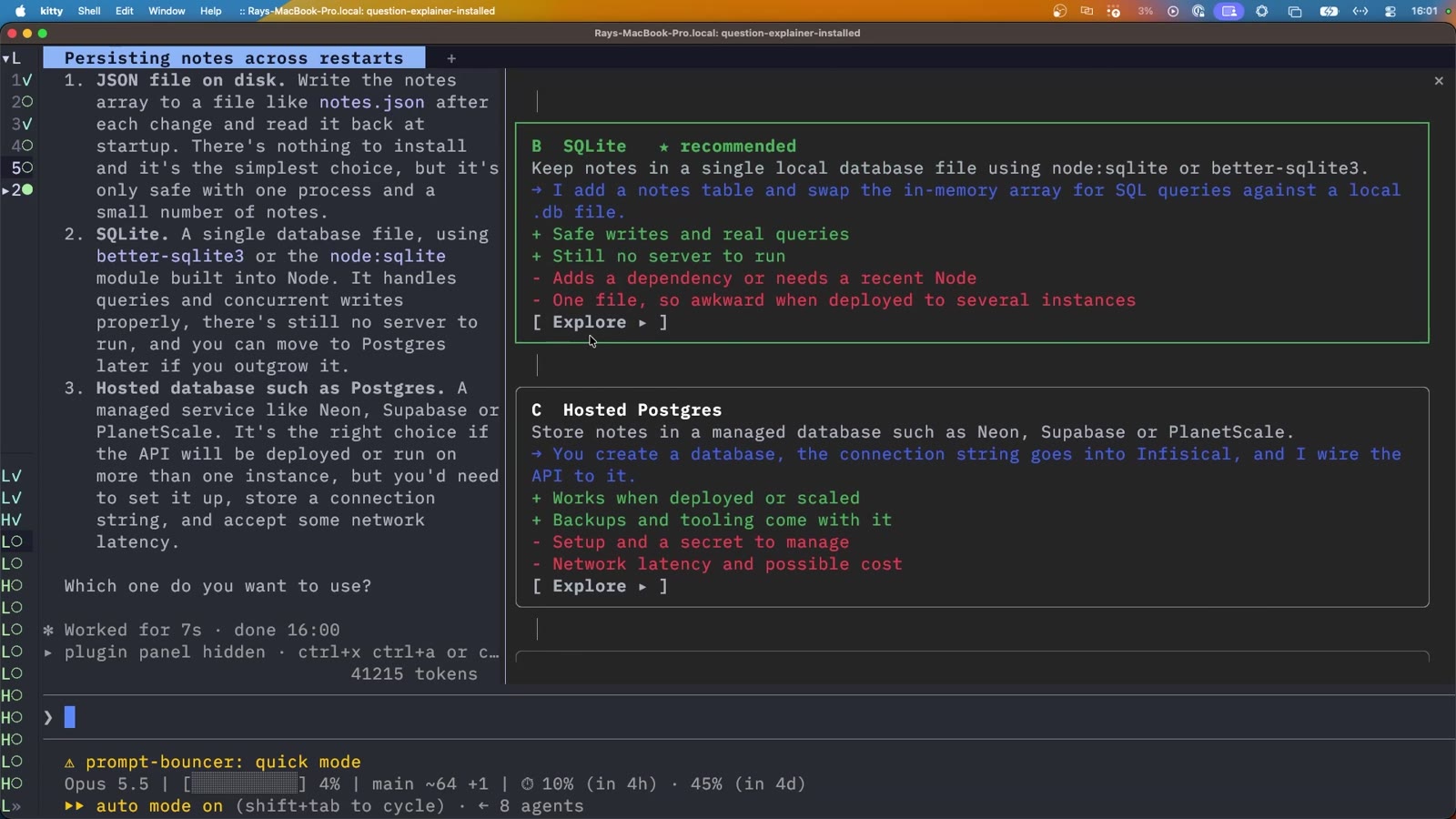
Task: Click the 41215 tokens counter
Action: tap(414, 673)
